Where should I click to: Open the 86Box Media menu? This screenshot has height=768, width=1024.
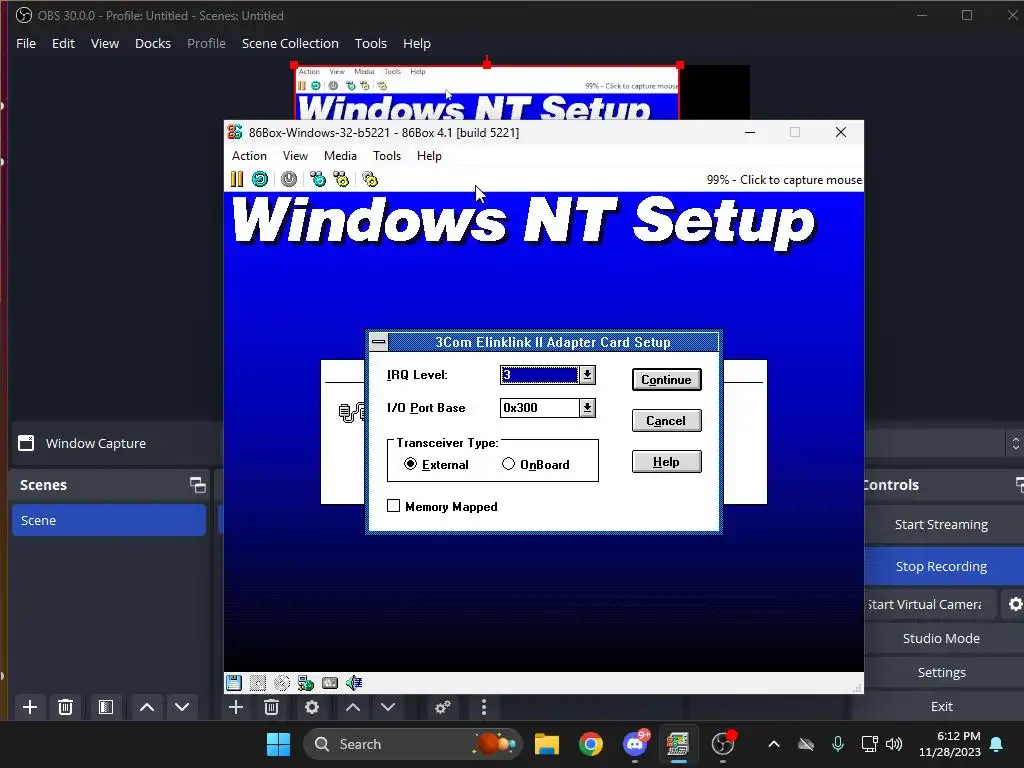340,155
